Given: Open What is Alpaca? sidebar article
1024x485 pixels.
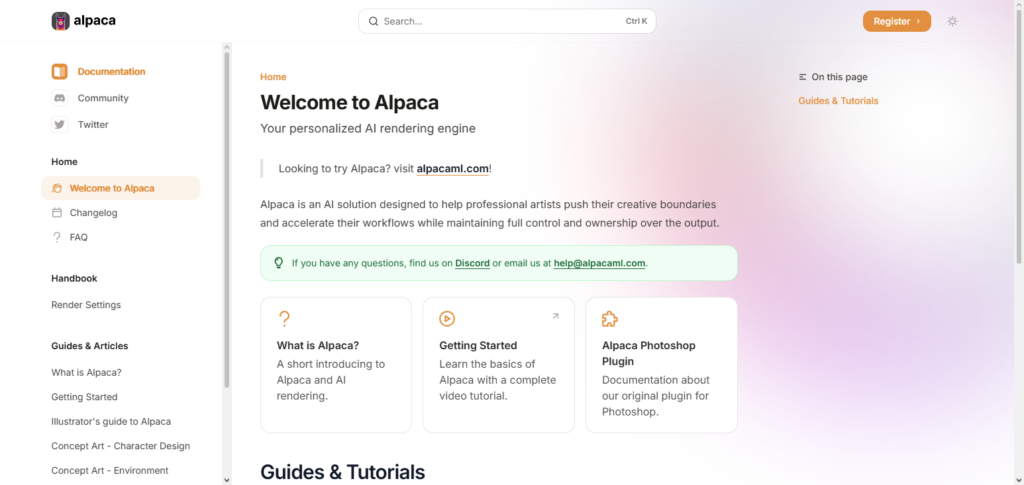Looking at the screenshot, I should tap(86, 372).
